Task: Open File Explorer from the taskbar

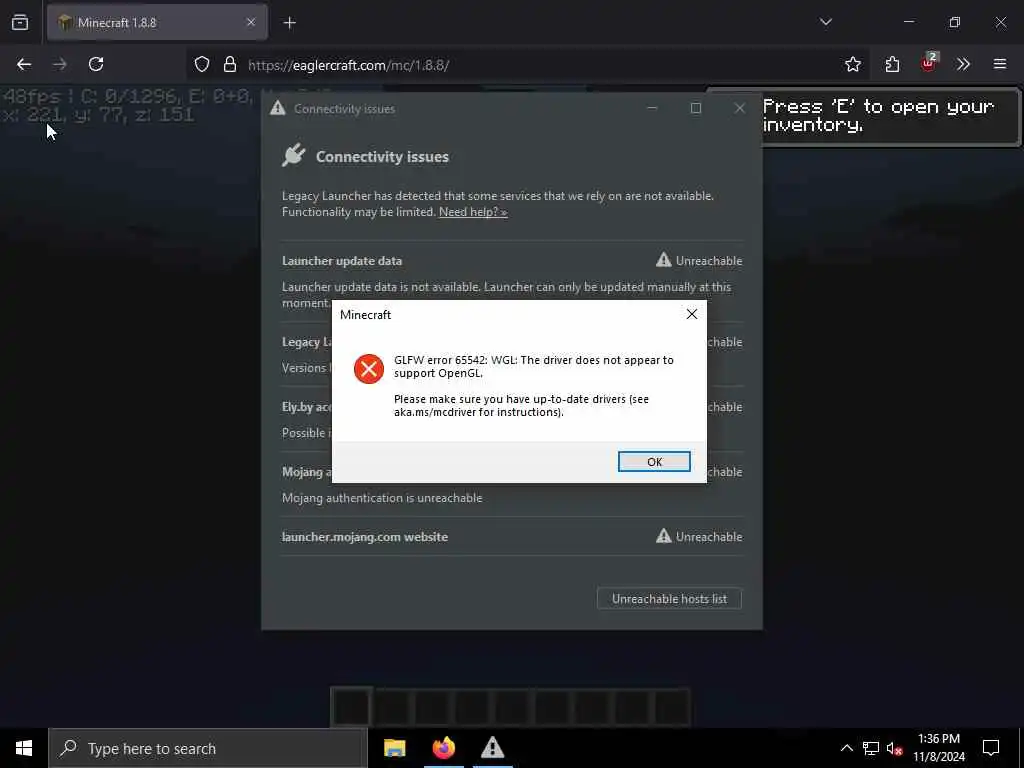Action: (394, 748)
